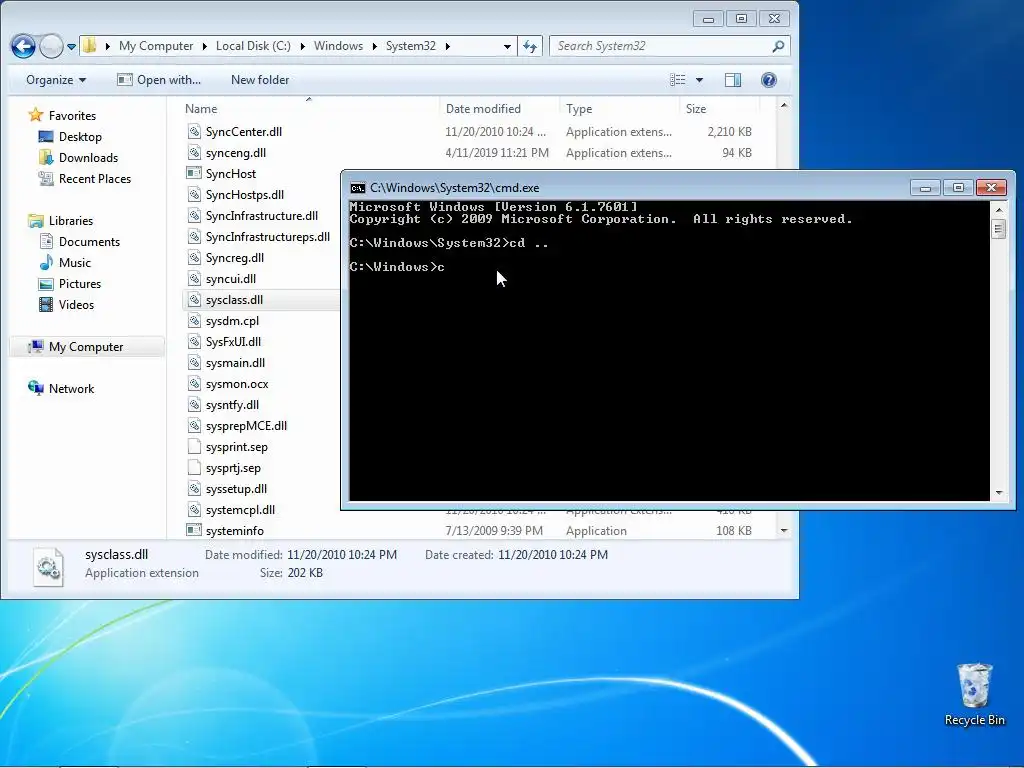The image size is (1024, 768).
Task: Change the view icon in toolbar
Action: tap(678, 80)
